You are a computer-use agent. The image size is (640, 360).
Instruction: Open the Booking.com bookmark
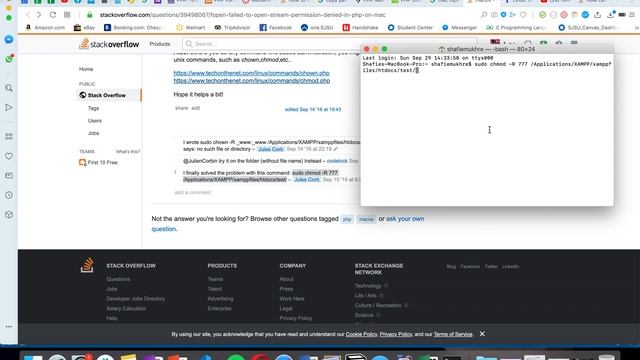[133, 27]
